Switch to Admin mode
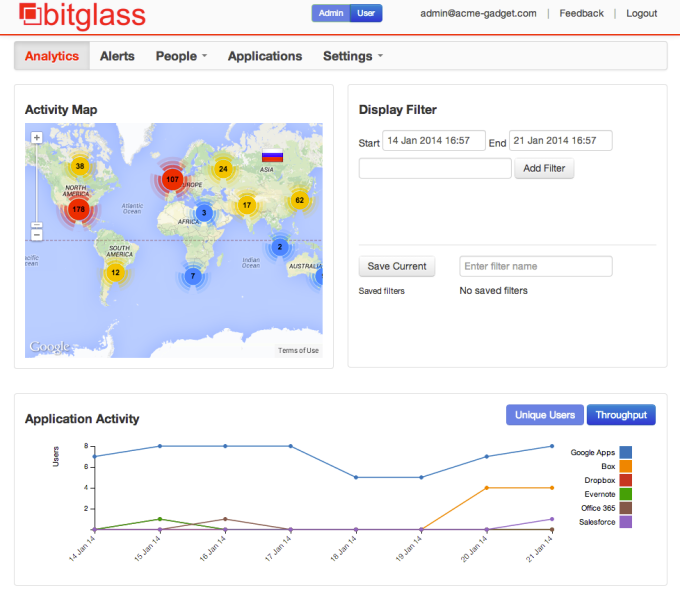680x599 pixels. pos(331,13)
